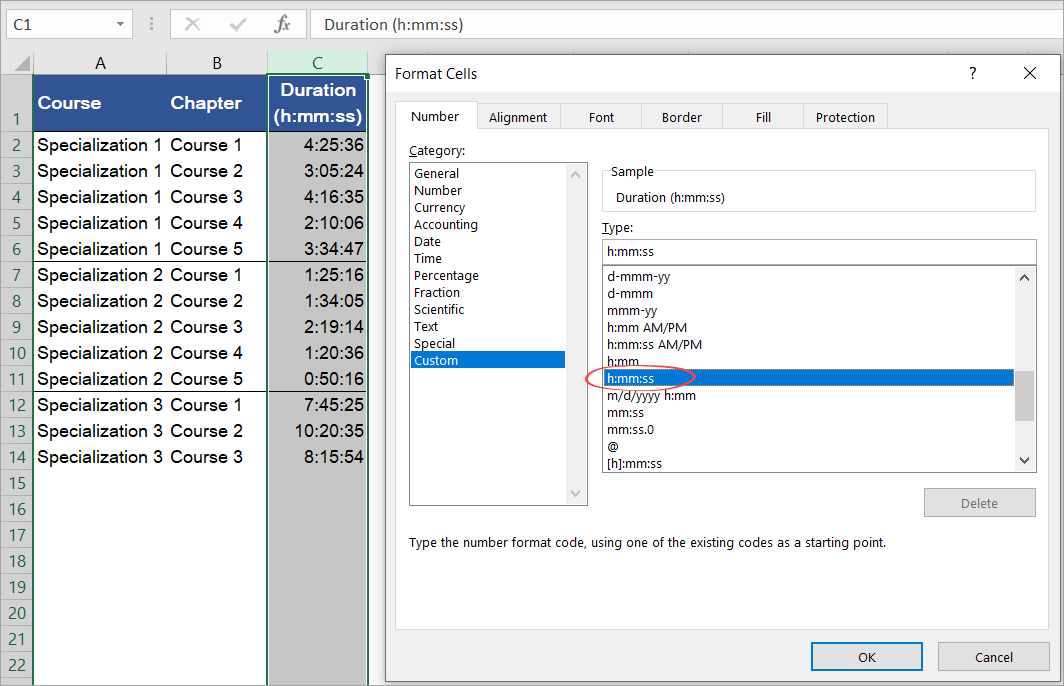
Task: Dismiss the dialog with Cancel
Action: pos(993,656)
